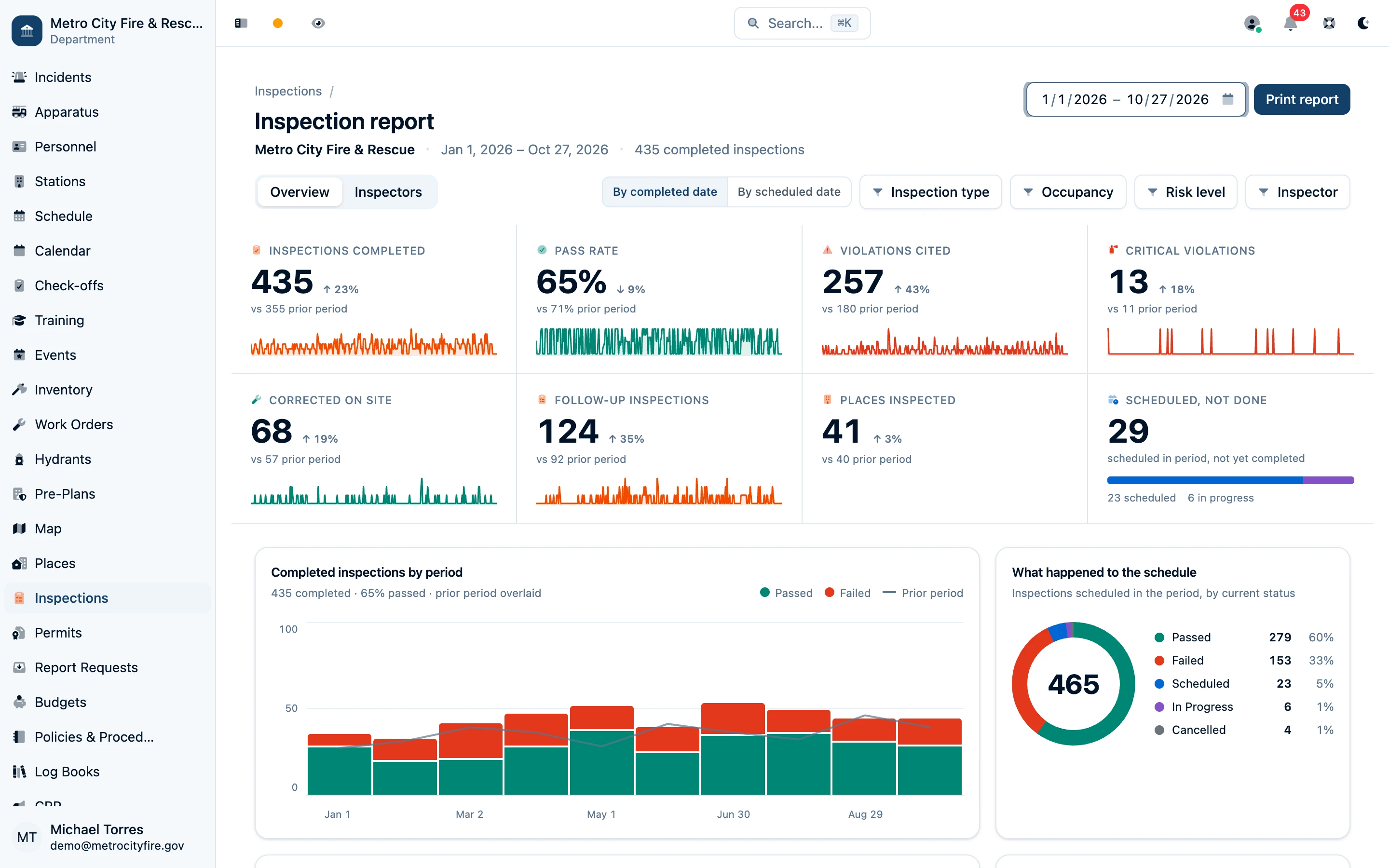Toggle Prior period line in legend
1389x868 pixels.
pyautogui.click(x=922, y=593)
